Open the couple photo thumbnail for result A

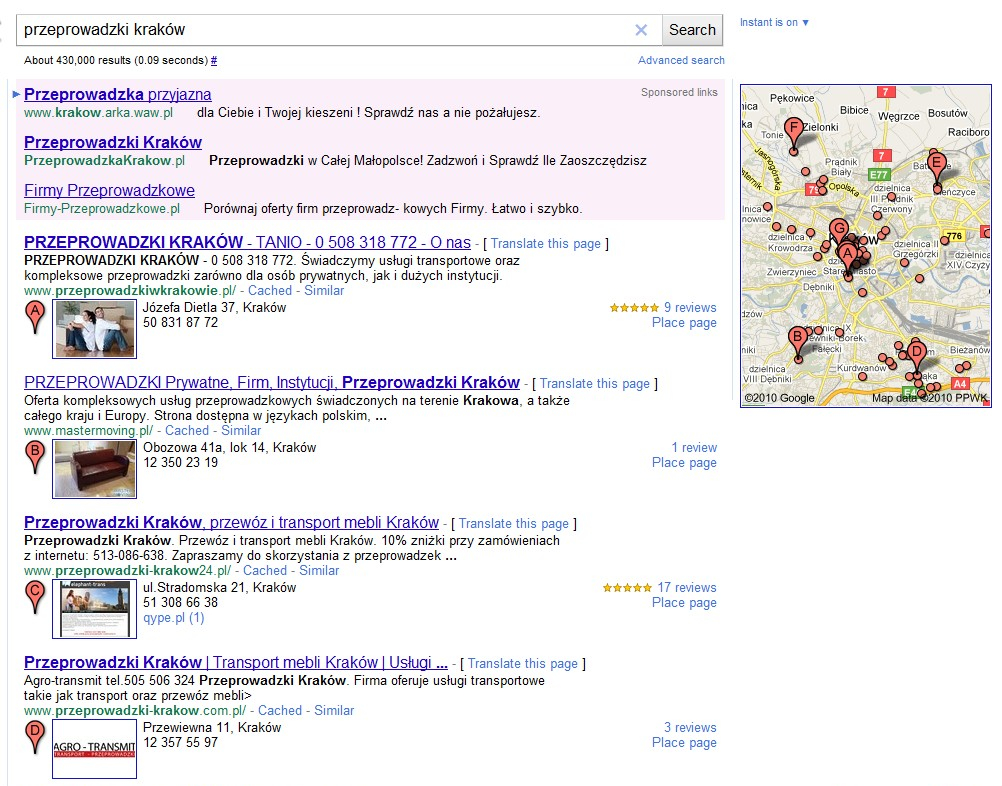[95, 329]
